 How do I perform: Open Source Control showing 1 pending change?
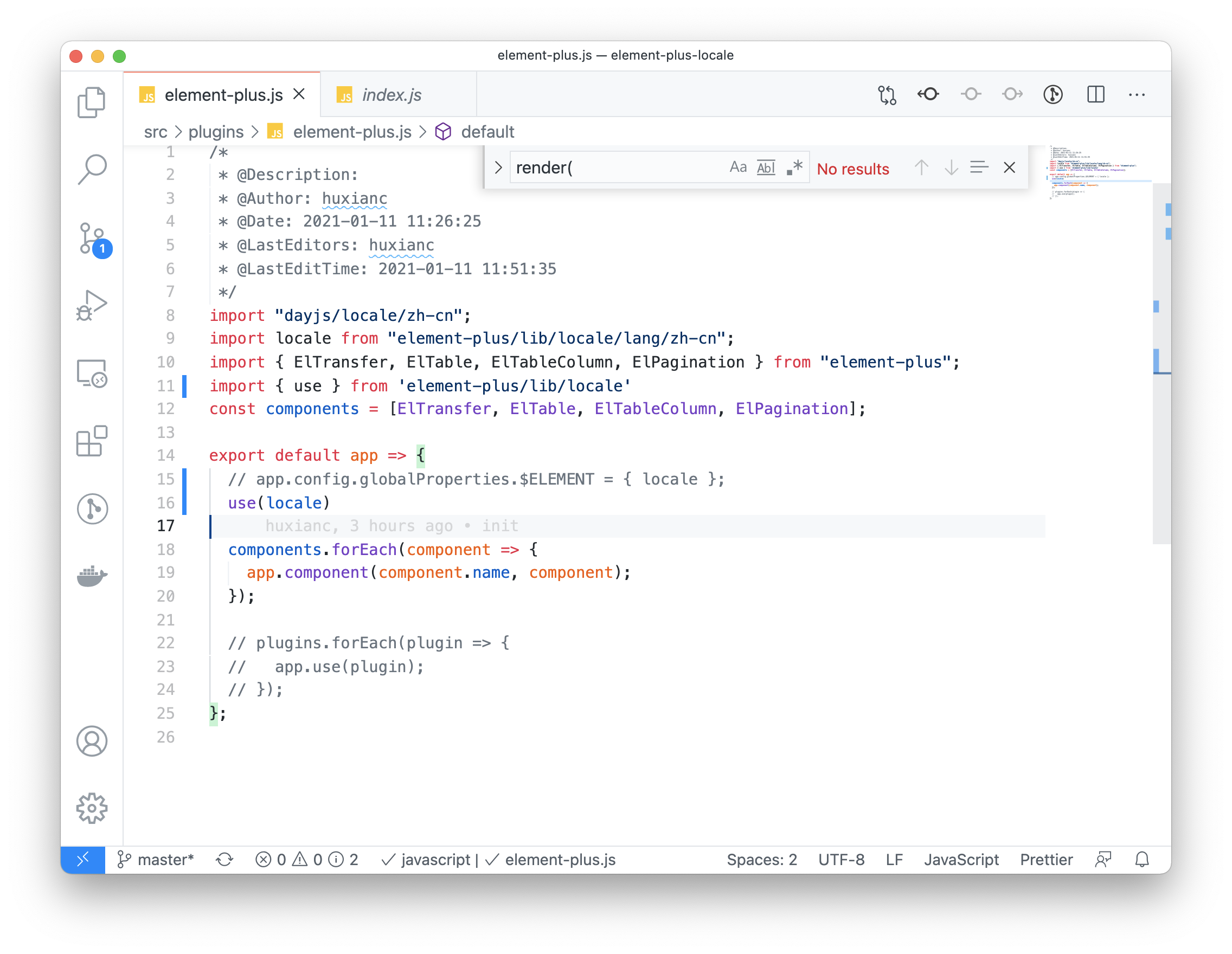(x=92, y=237)
